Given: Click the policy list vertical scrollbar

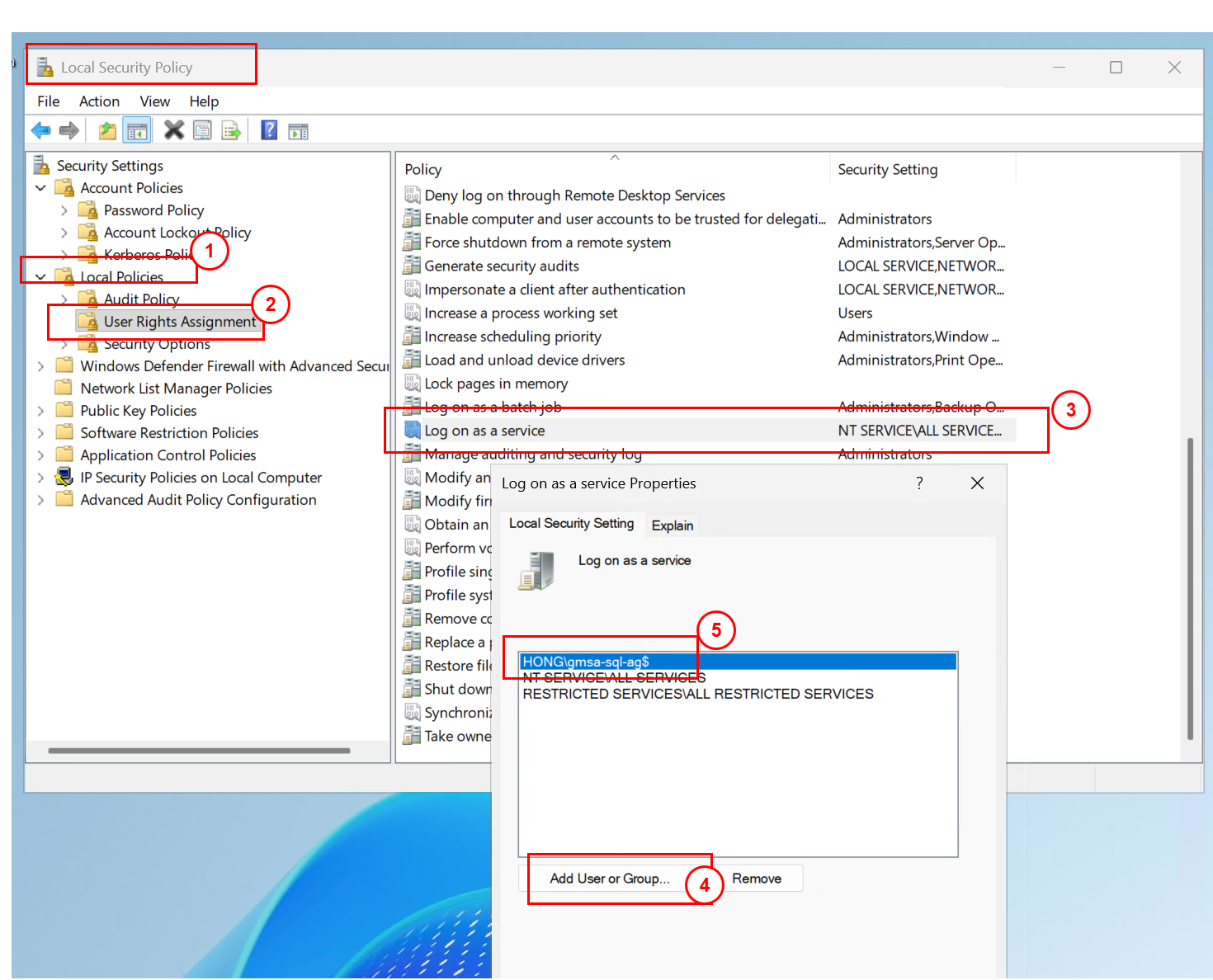Looking at the screenshot, I should coord(1189,587).
